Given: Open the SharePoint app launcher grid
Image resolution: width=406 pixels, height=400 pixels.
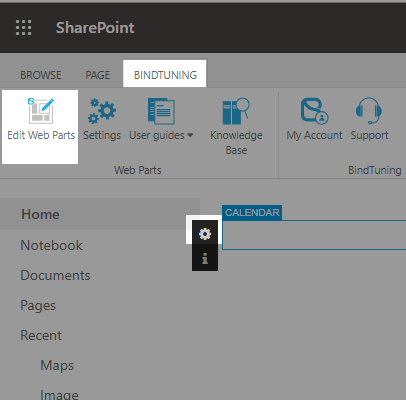Looking at the screenshot, I should 24,27.
